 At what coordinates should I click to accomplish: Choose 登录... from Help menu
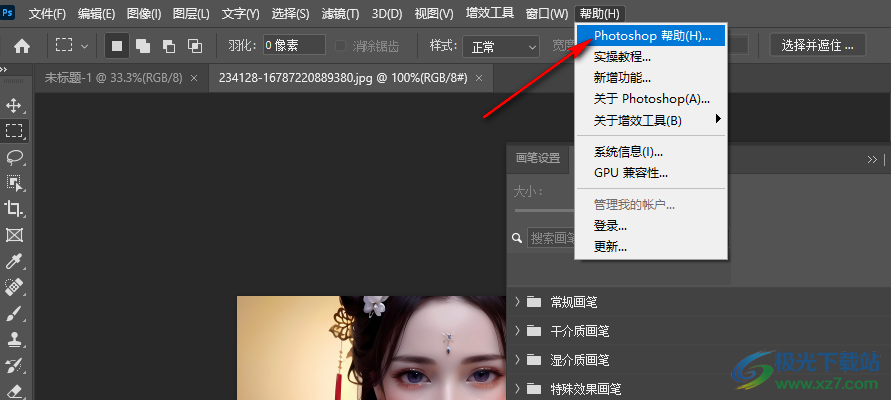(x=651, y=226)
